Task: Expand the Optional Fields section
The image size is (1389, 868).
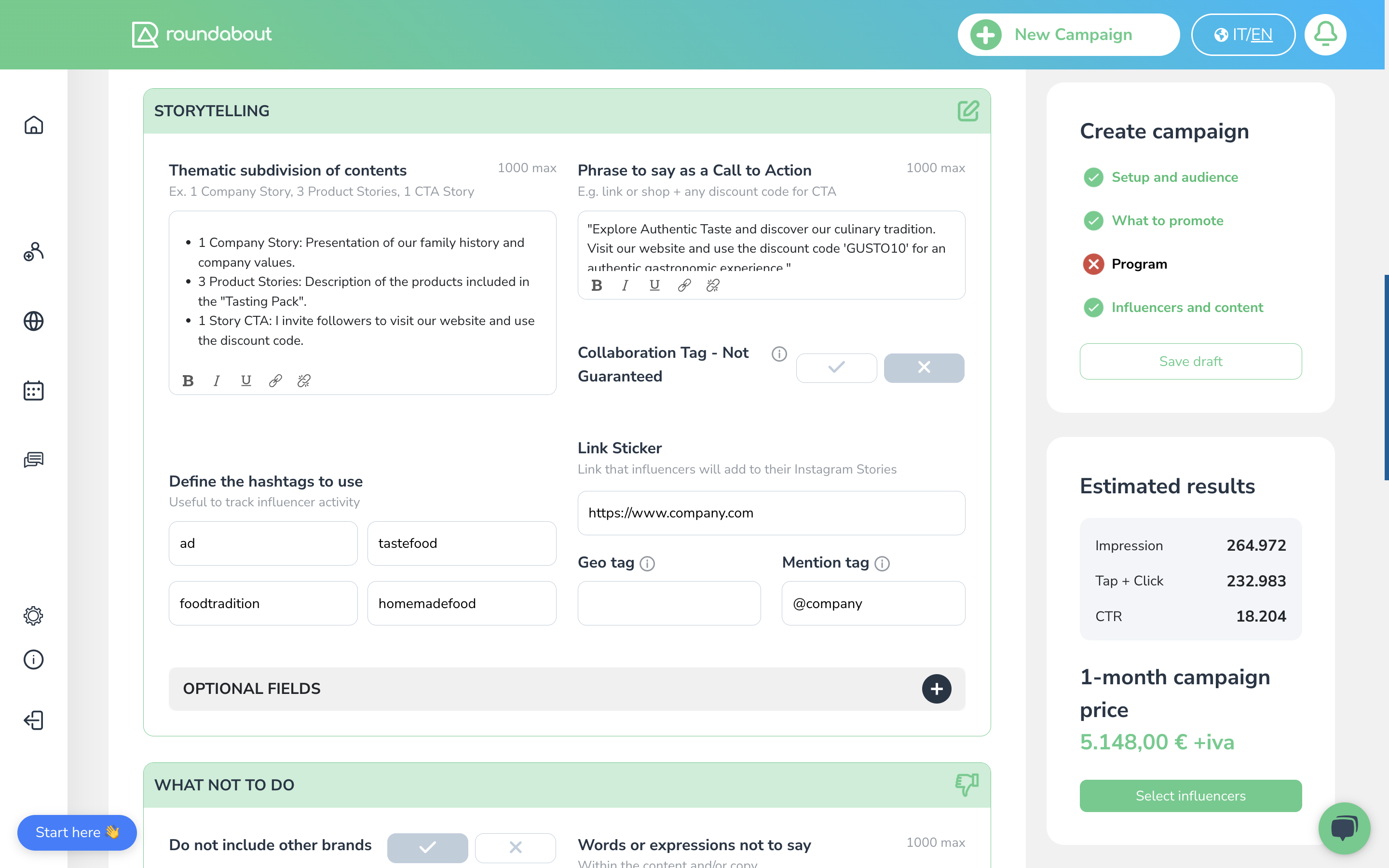Action: point(936,688)
